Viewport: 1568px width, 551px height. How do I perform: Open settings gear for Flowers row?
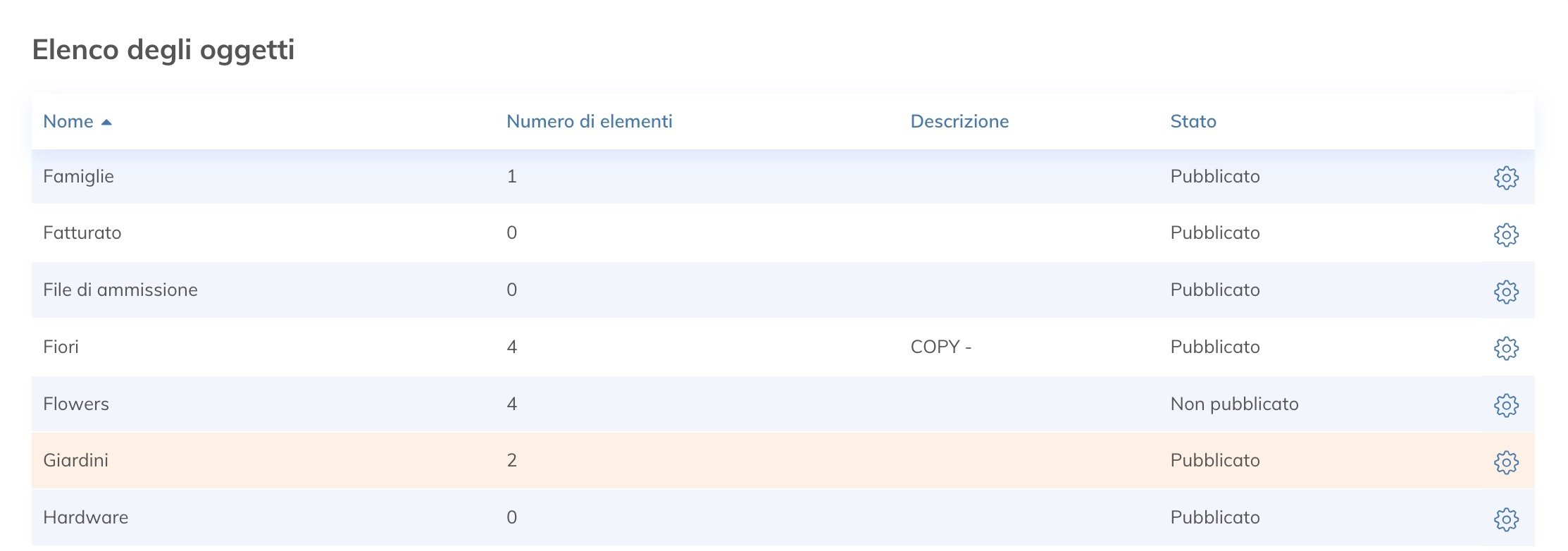pos(1505,404)
